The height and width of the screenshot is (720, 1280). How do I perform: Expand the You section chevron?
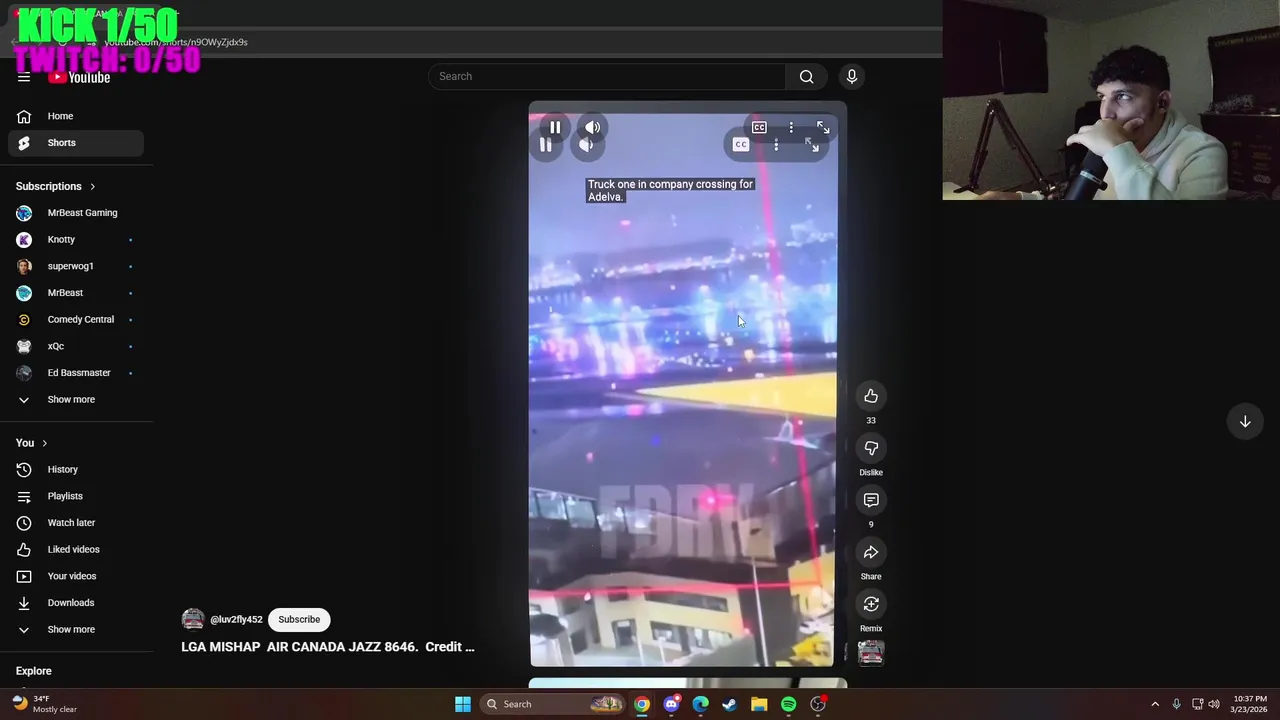44,443
